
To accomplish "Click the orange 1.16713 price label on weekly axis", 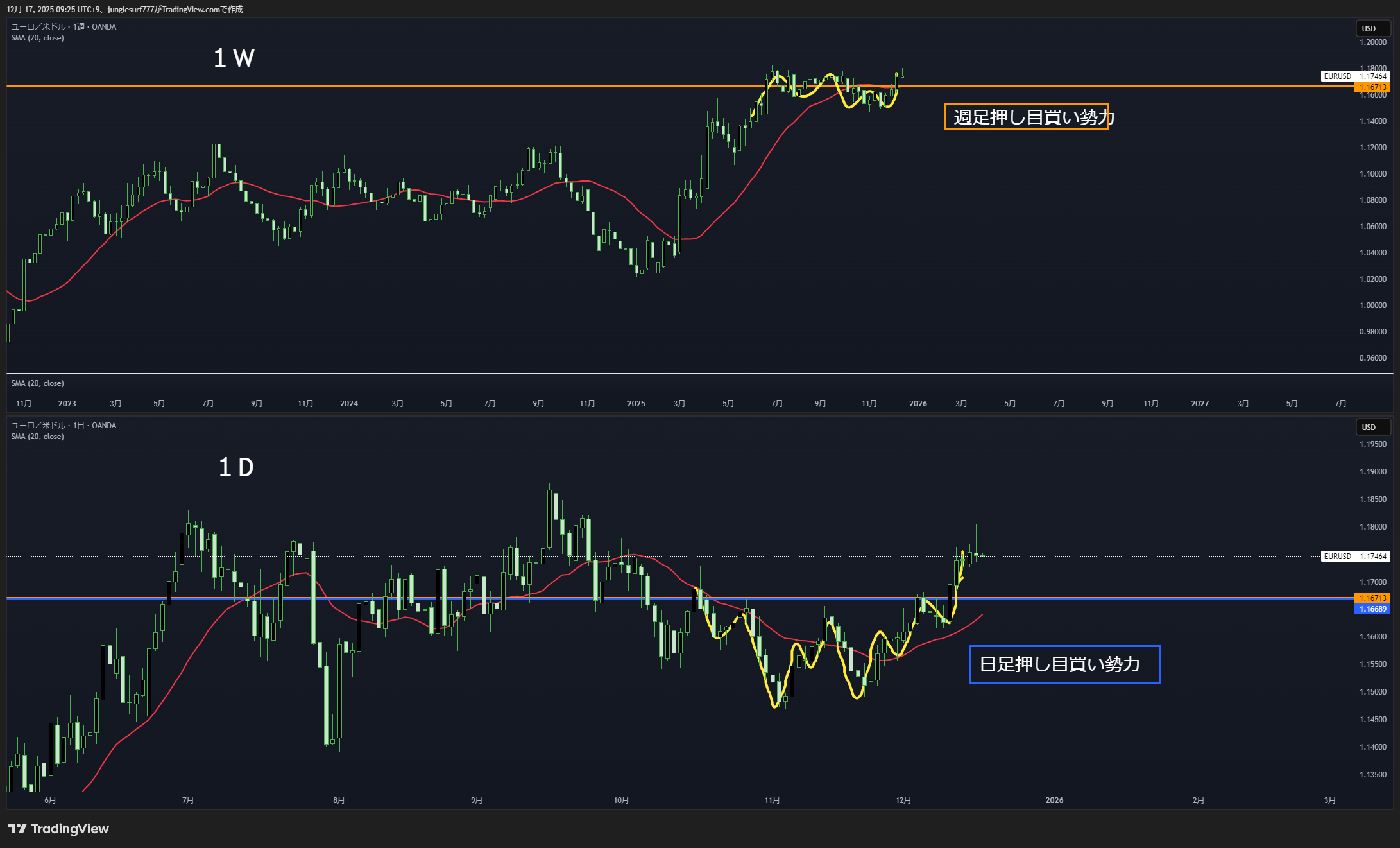I will tap(1372, 87).
